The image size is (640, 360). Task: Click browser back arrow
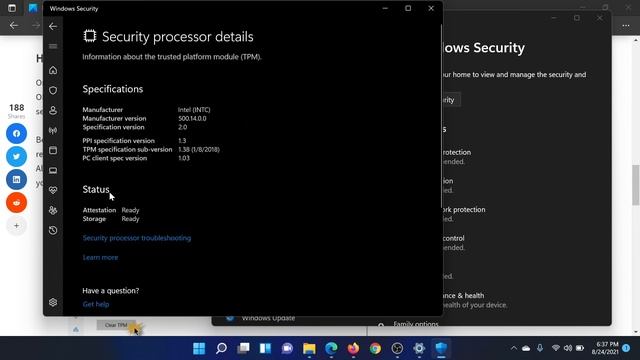tap(14, 25)
